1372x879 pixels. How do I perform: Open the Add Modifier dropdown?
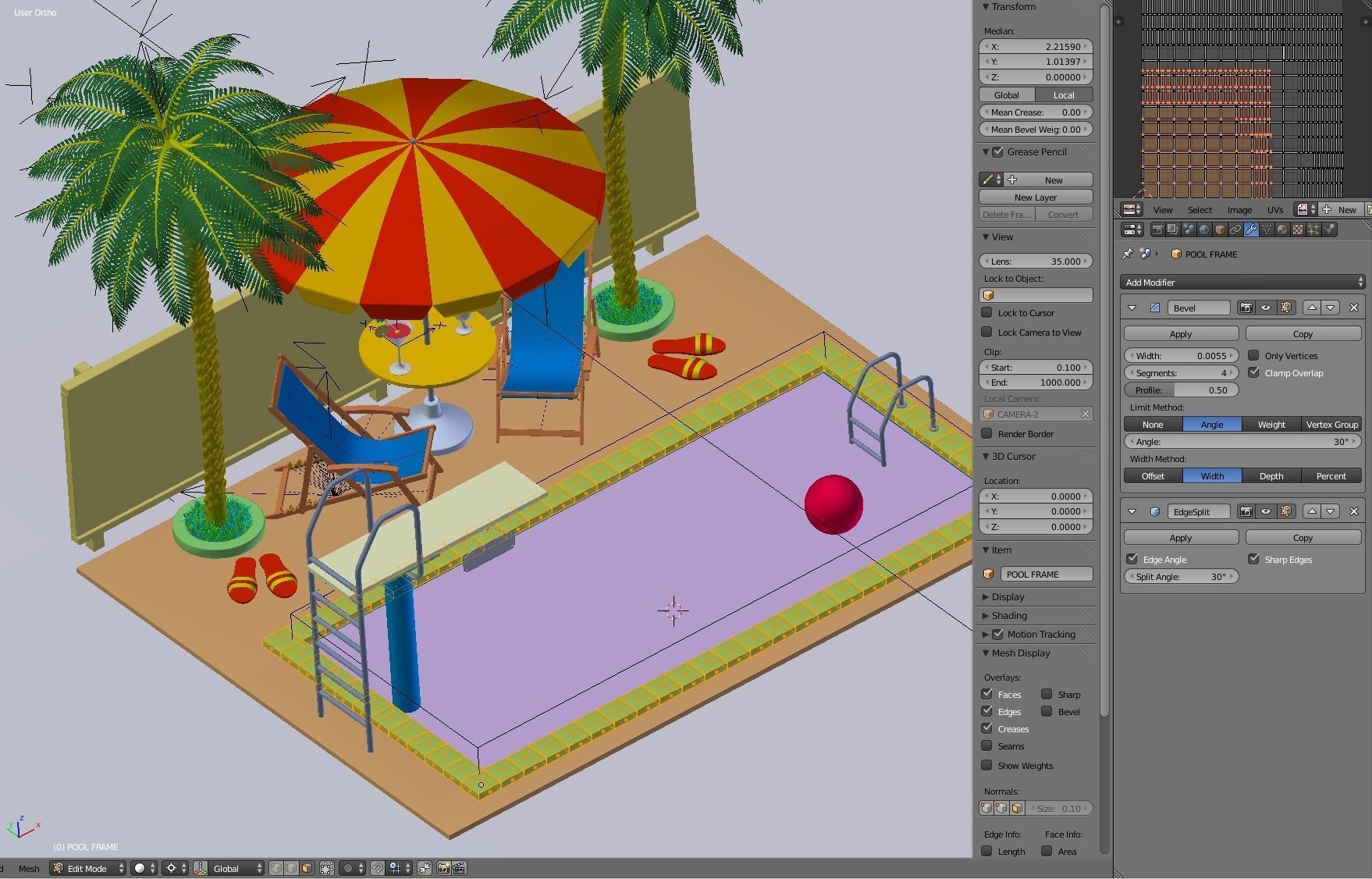[x=1241, y=282]
